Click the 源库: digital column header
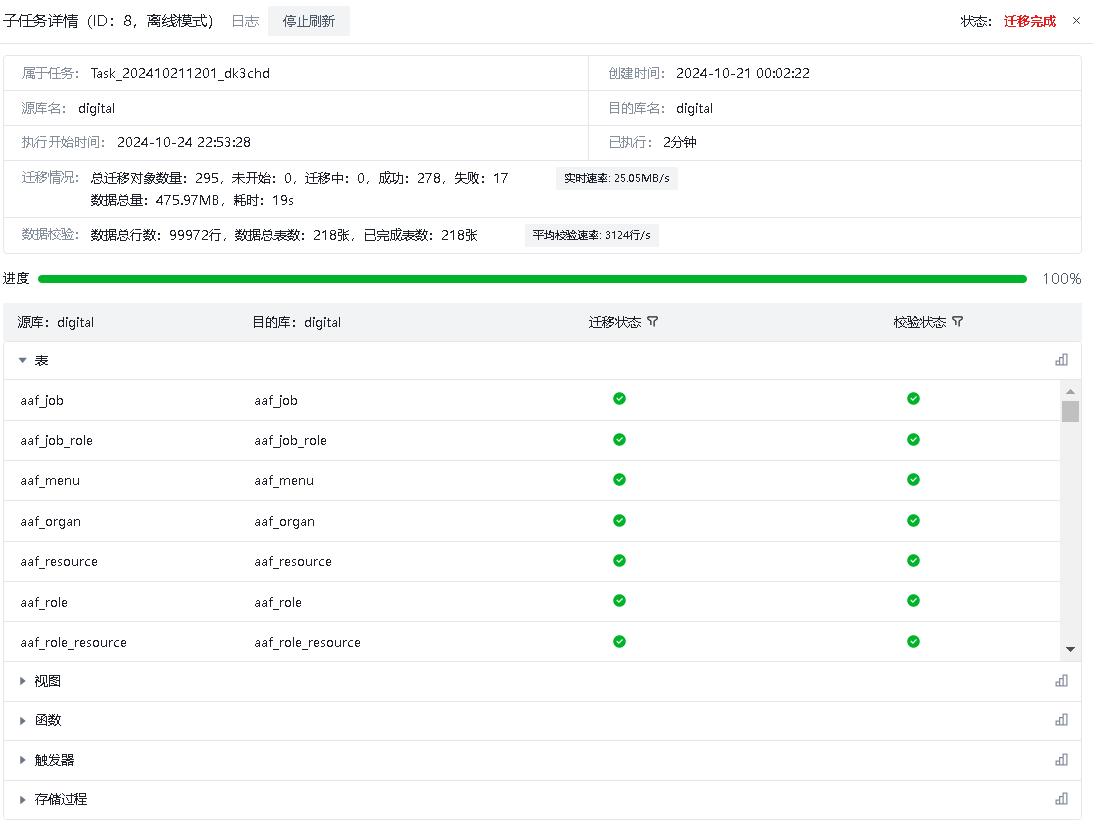Viewport: 1093px width, 828px height. (56, 323)
